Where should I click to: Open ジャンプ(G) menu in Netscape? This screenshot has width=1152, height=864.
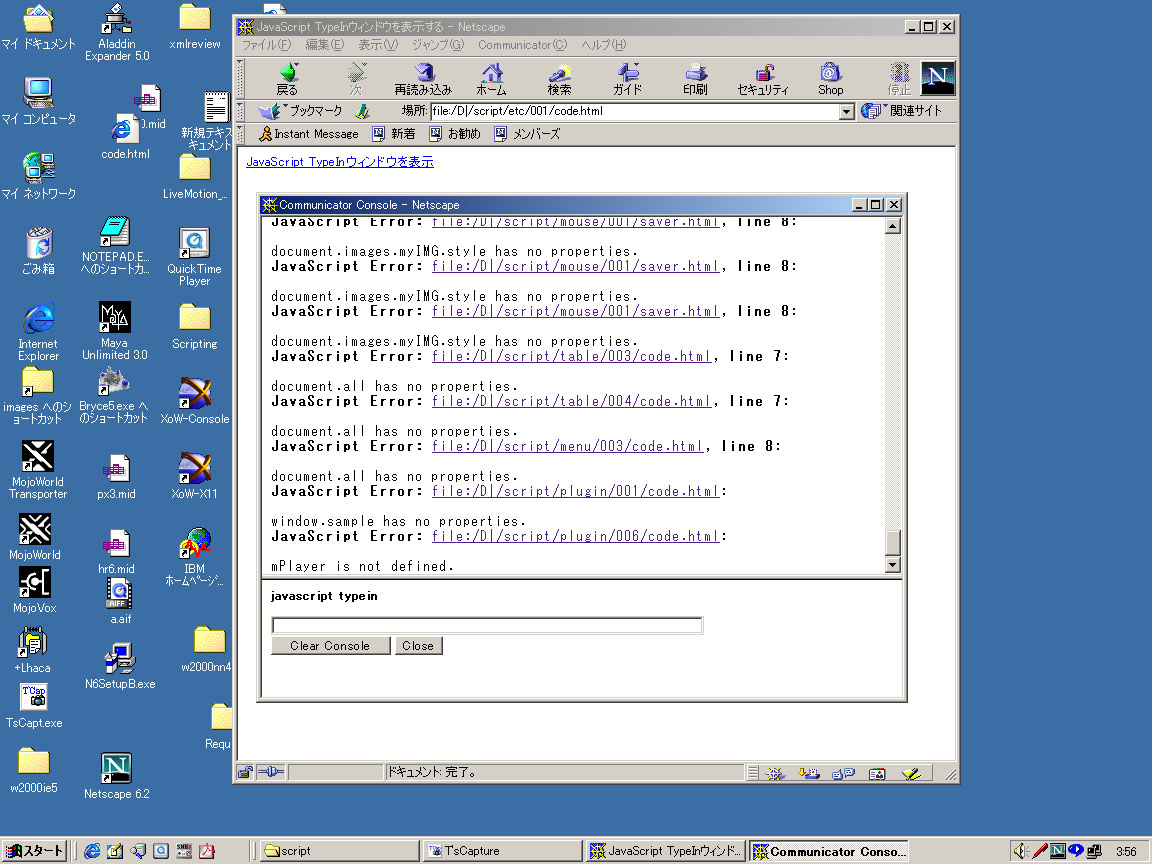[x=438, y=45]
